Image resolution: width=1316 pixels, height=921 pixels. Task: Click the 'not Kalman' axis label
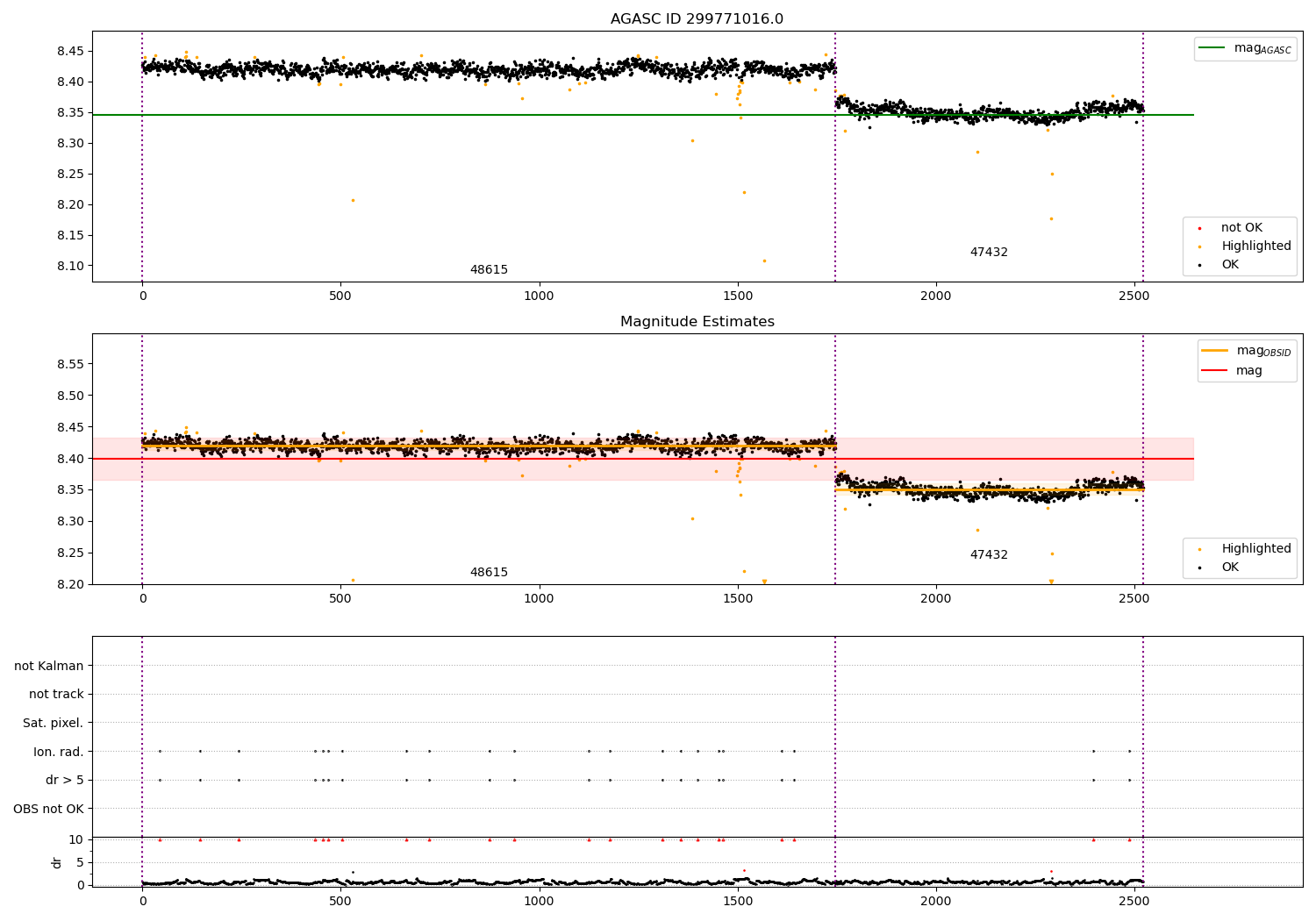tap(49, 667)
